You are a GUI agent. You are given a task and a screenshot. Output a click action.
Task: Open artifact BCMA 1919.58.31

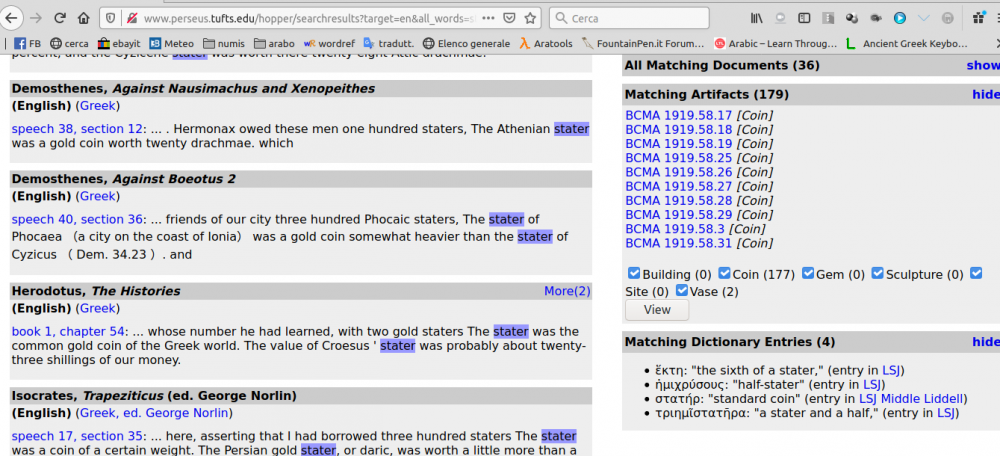[x=679, y=243]
